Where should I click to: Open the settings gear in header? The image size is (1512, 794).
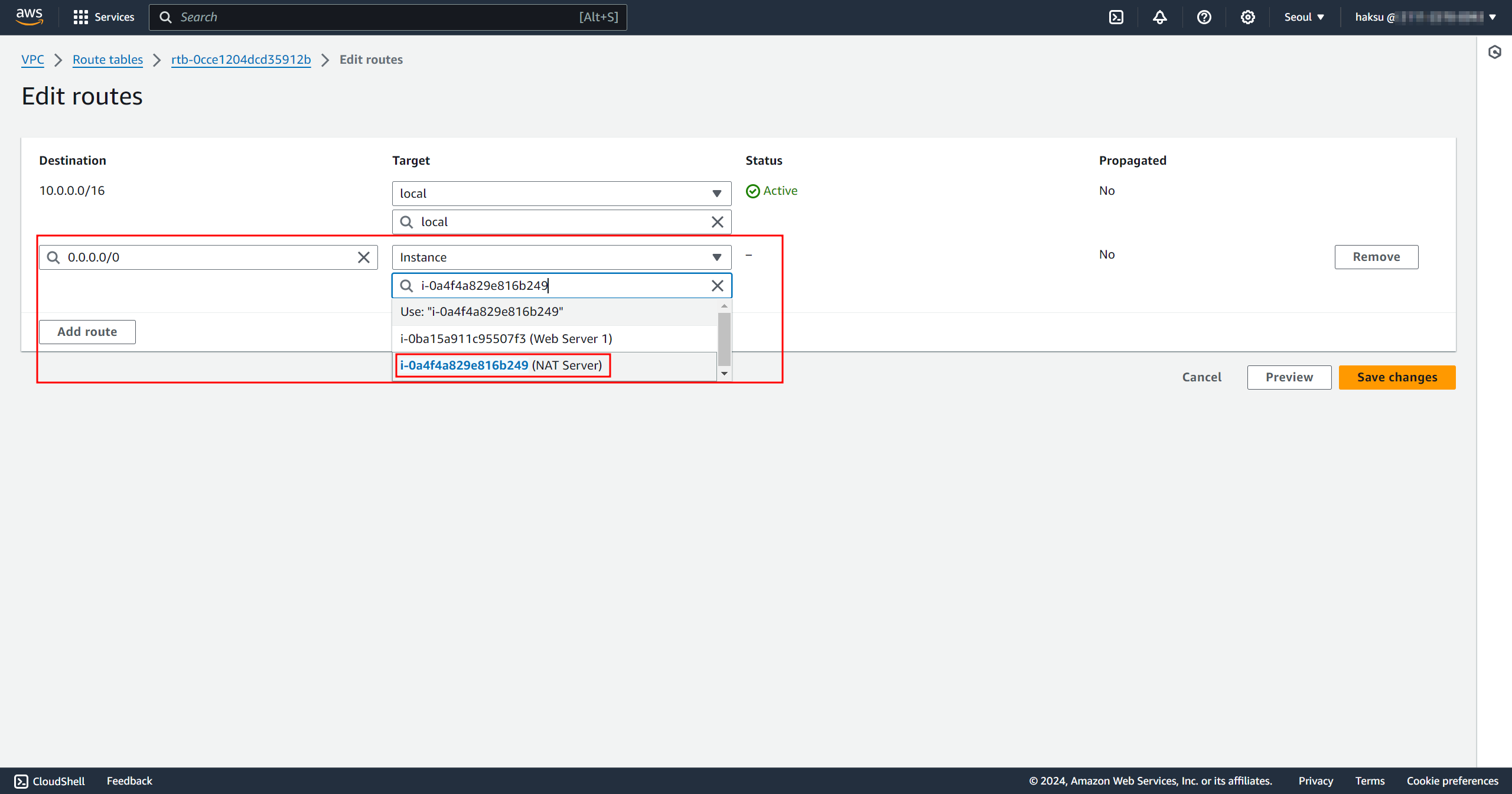coord(1247,17)
